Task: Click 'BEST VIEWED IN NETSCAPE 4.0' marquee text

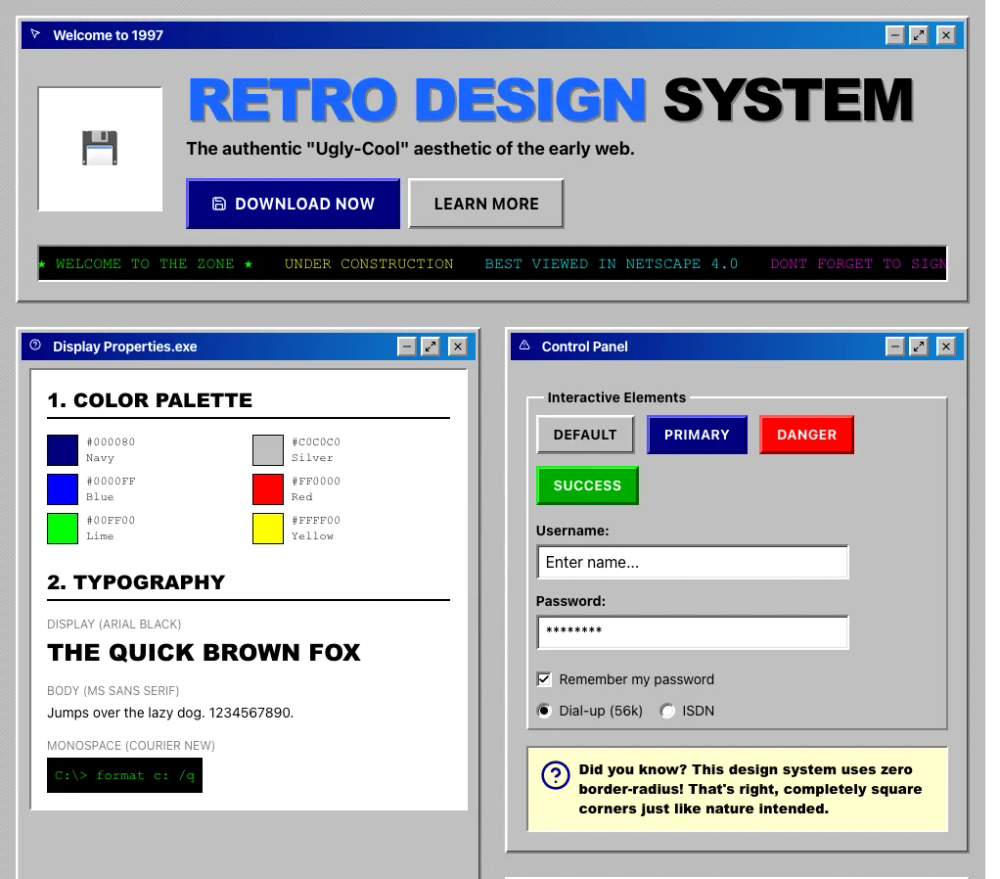Action: coord(611,263)
